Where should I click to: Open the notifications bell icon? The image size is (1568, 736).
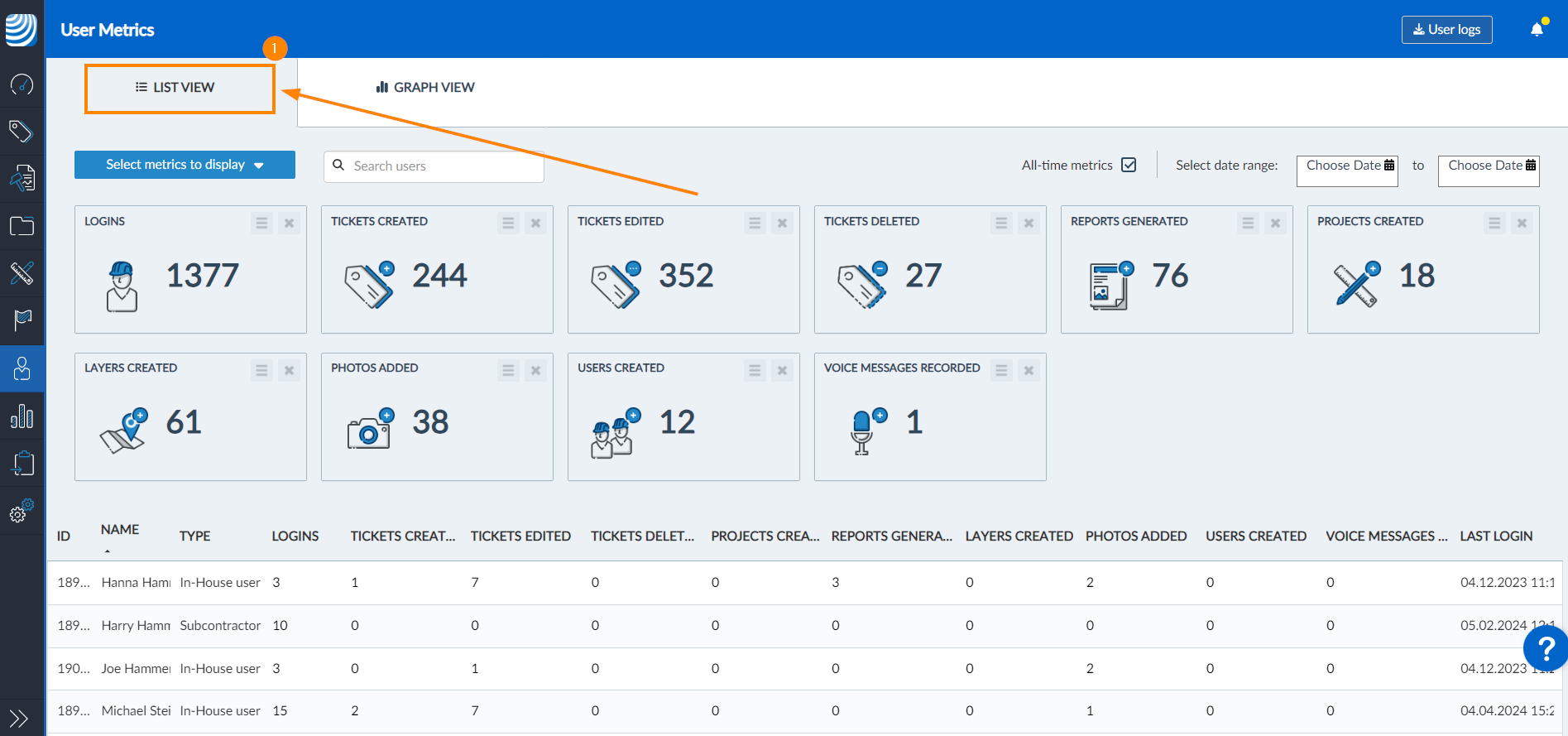coord(1537,30)
